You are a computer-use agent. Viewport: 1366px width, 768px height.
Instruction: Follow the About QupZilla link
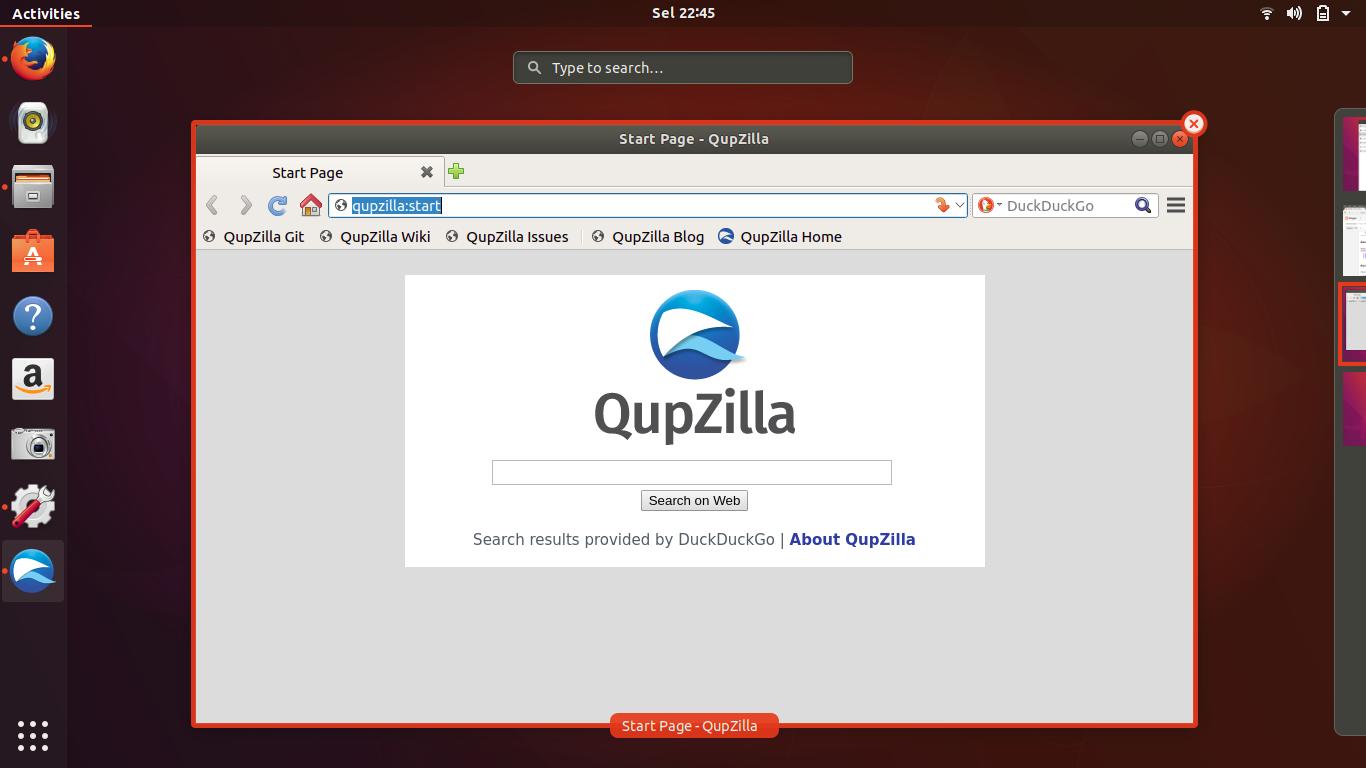pyautogui.click(x=852, y=539)
